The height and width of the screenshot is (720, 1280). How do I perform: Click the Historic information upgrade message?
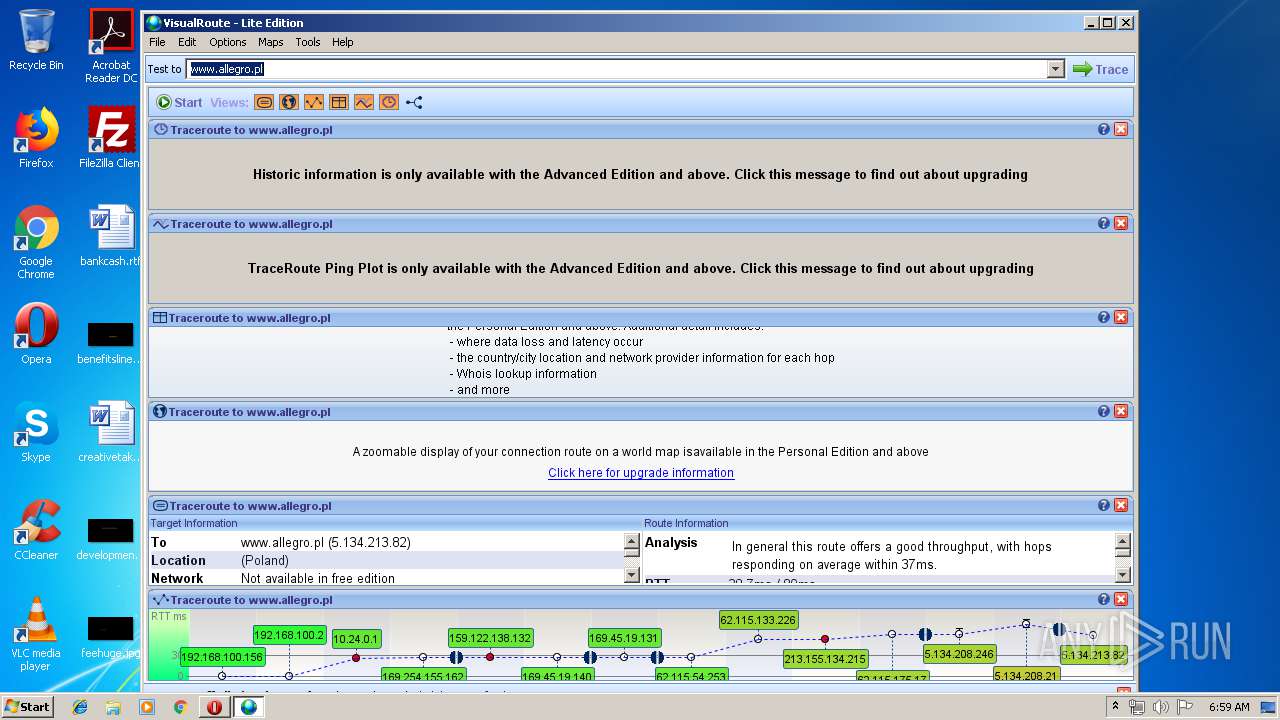tap(640, 174)
